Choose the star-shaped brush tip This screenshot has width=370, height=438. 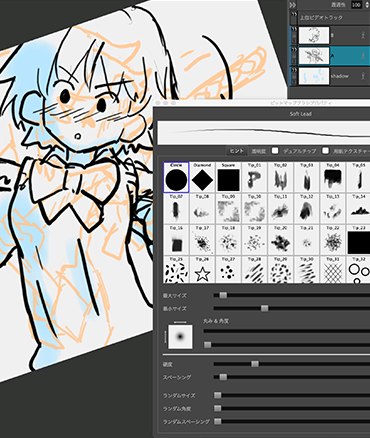coord(202,270)
